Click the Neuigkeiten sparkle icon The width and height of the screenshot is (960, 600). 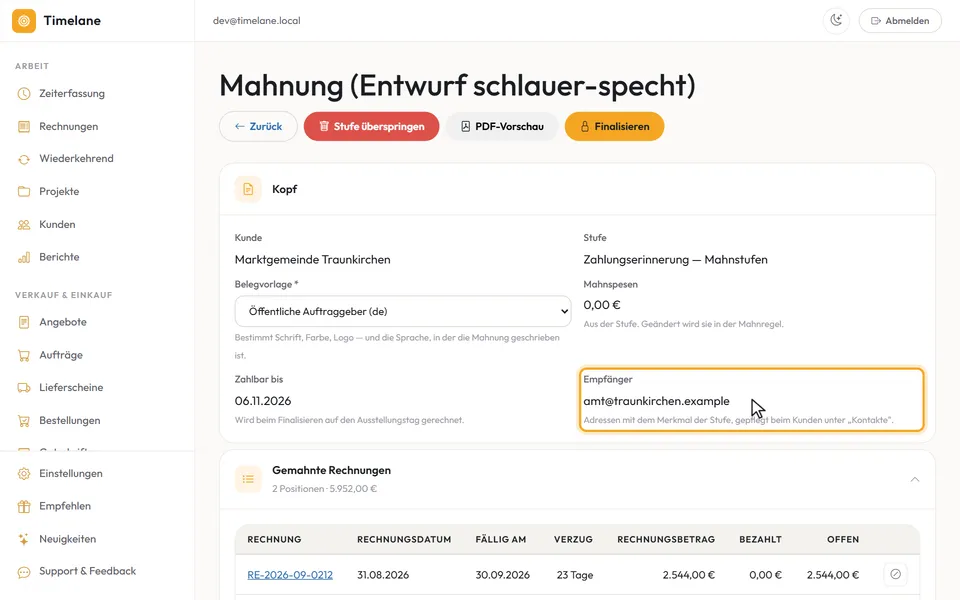(x=24, y=539)
